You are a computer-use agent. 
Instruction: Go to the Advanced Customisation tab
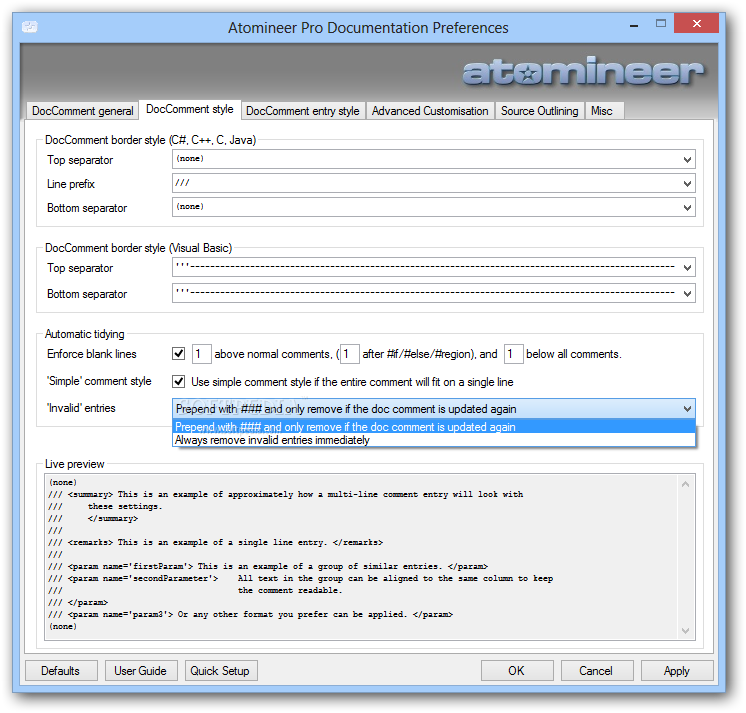[430, 111]
